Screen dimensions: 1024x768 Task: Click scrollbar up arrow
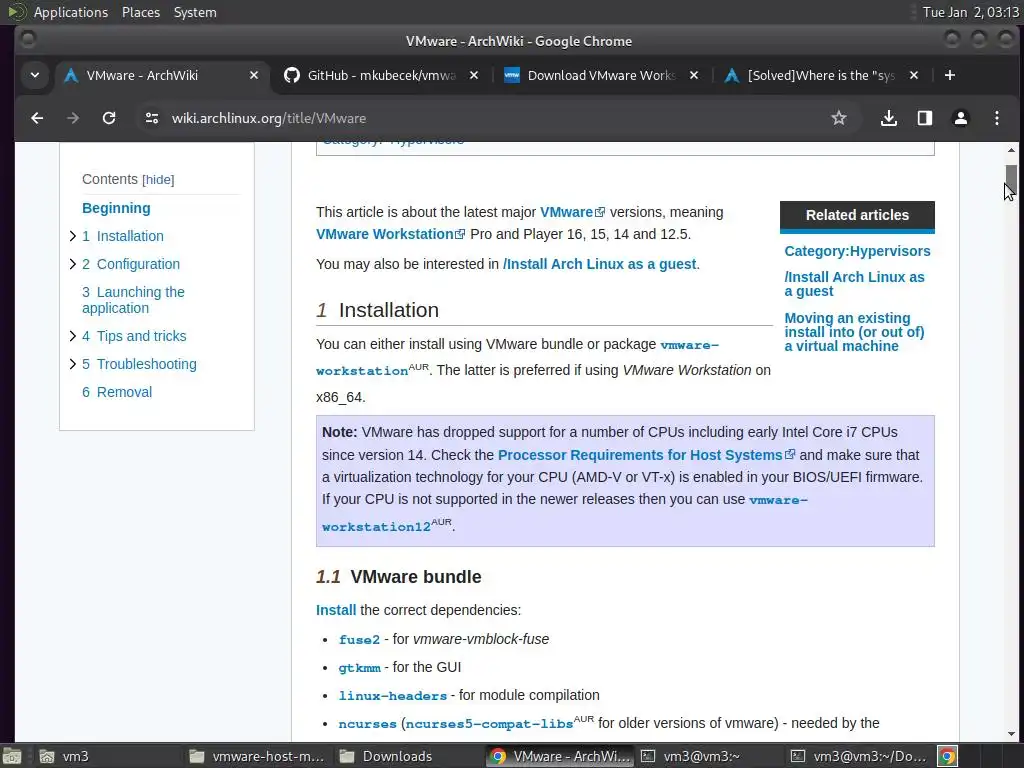tap(1011, 150)
